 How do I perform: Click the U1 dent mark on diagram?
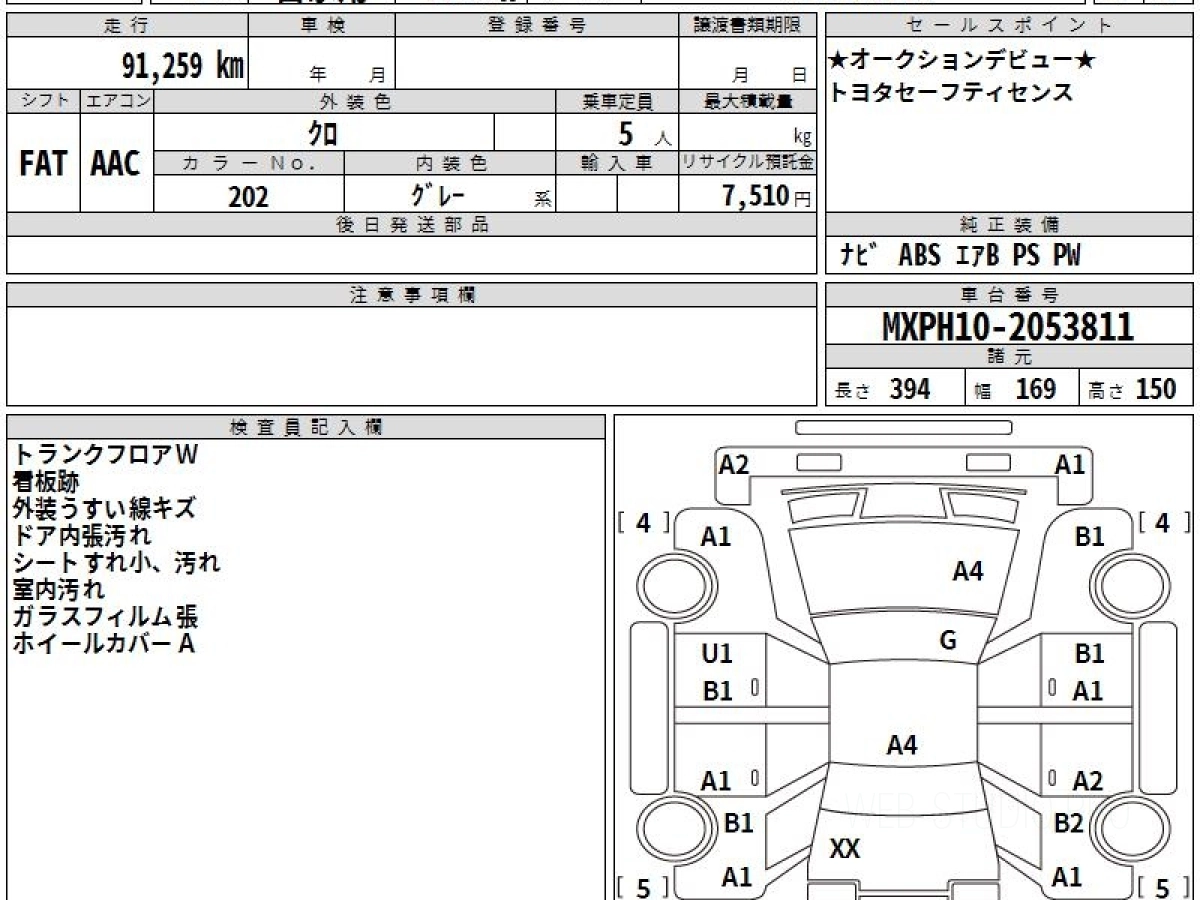point(717,654)
